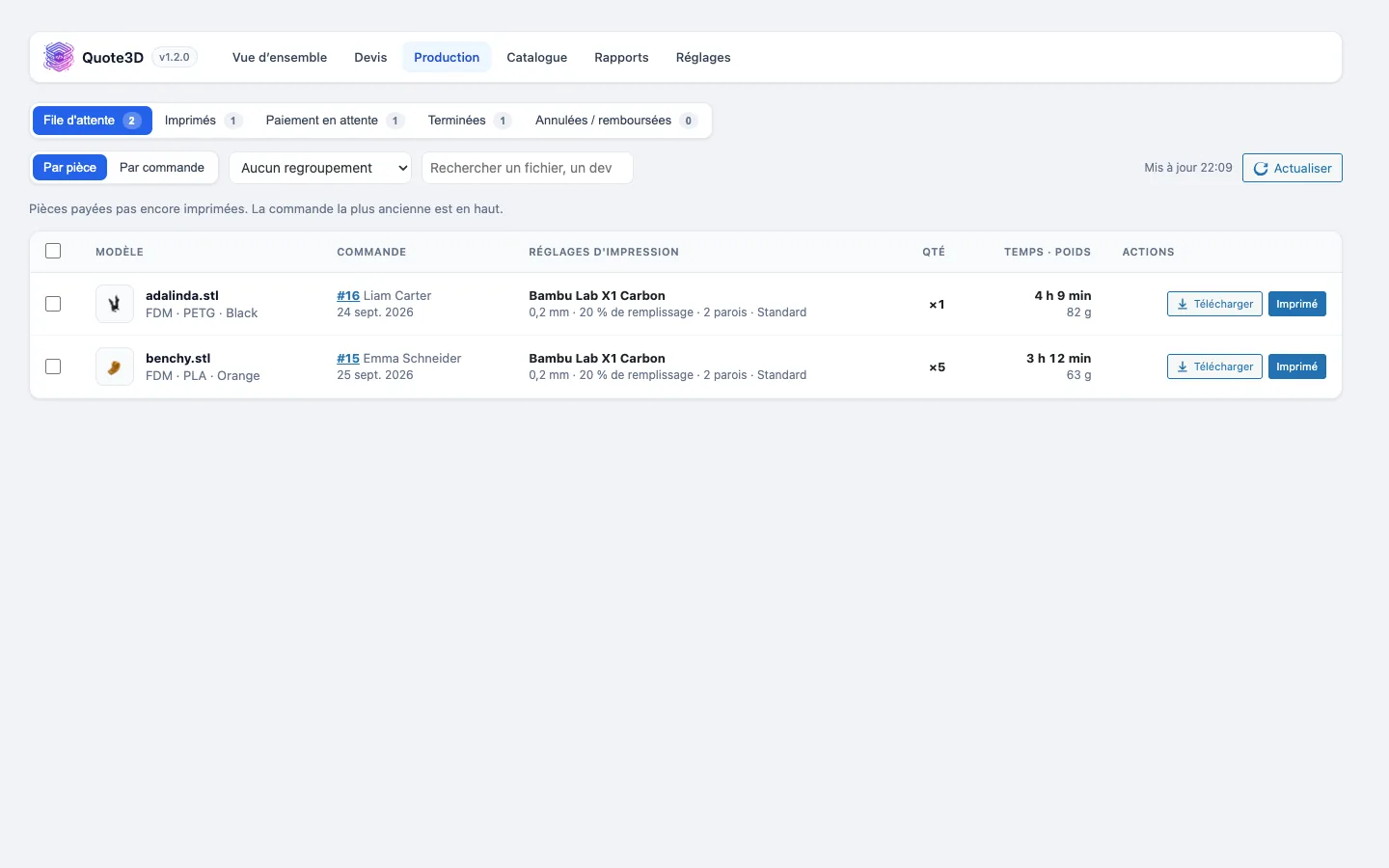
Task: Switch to Paiement en attente tab
Action: pyautogui.click(x=335, y=121)
